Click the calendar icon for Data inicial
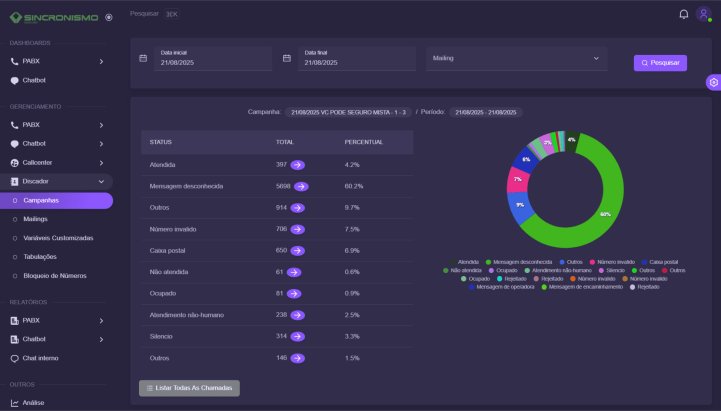This screenshot has width=721, height=411. pos(143,58)
